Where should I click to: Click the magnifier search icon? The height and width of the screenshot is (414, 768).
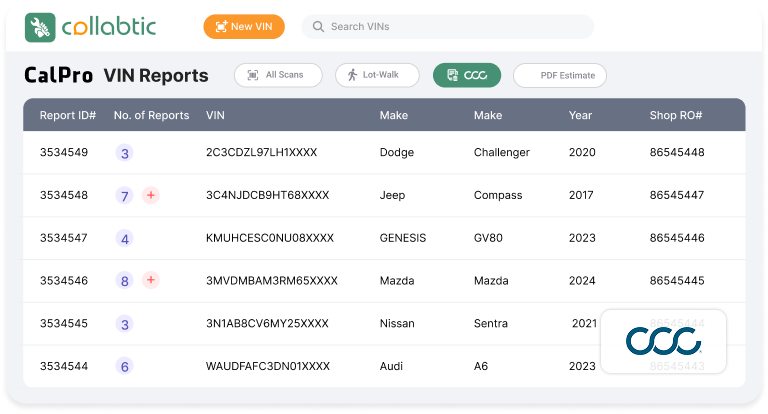click(317, 27)
